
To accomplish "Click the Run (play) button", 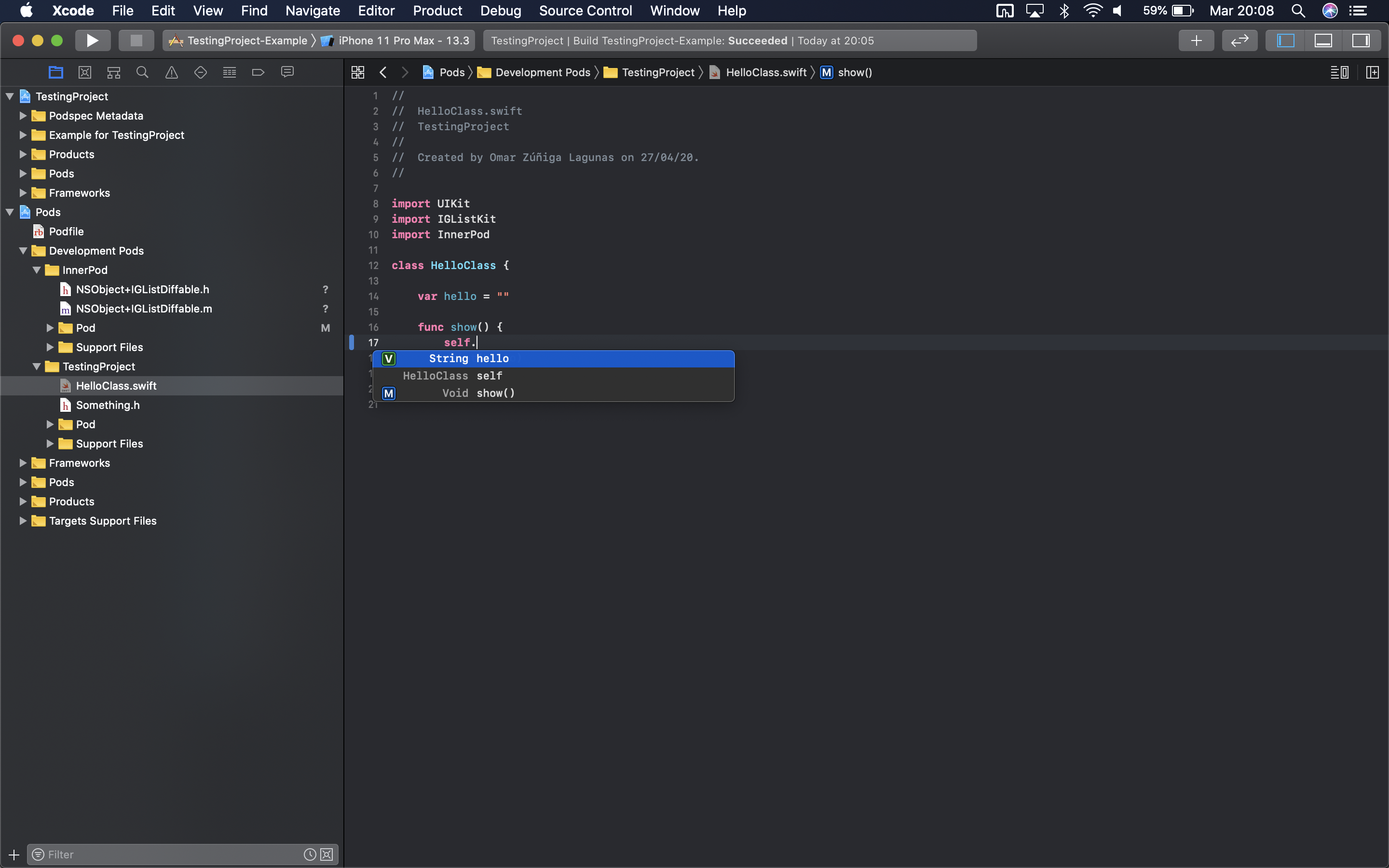I will click(93, 41).
